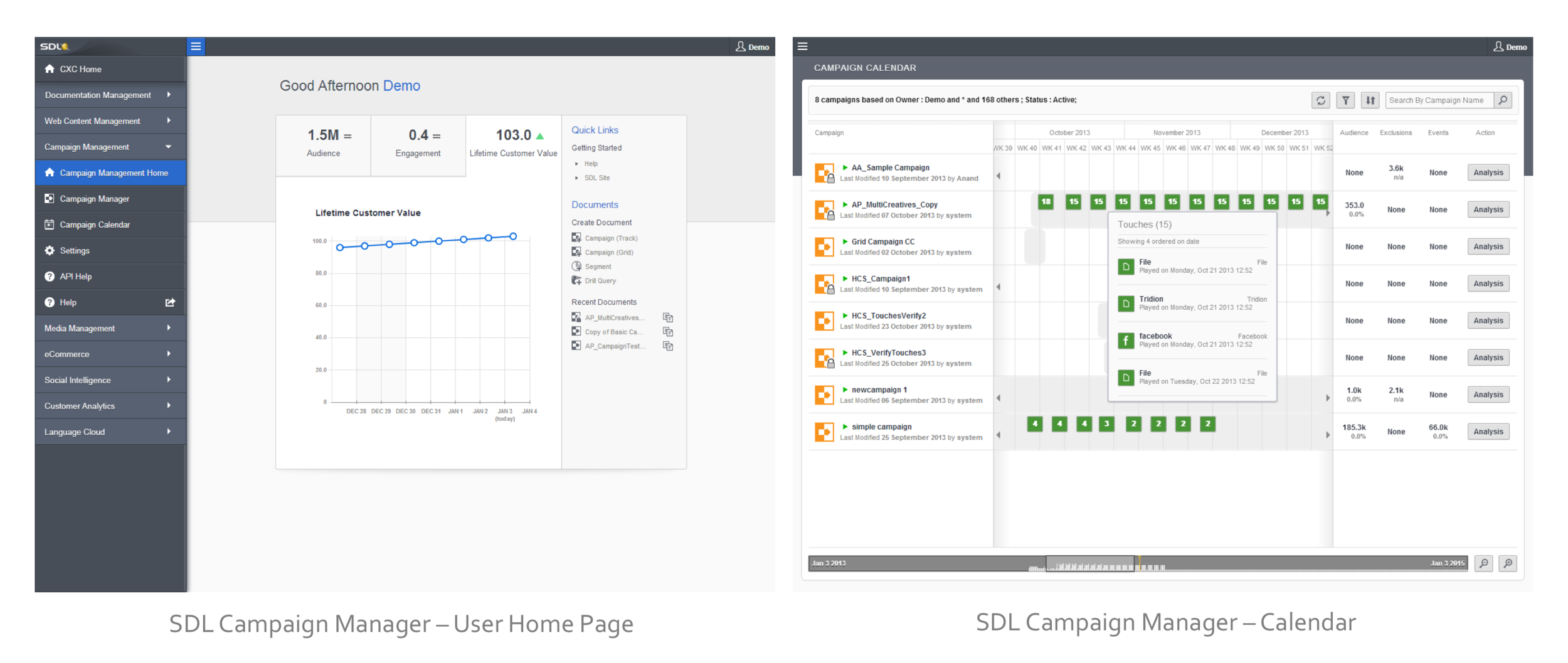This screenshot has width=1568, height=663.
Task: Click 18 touches marker on AP_MultiCreatives_Copy
Action: (x=1046, y=201)
